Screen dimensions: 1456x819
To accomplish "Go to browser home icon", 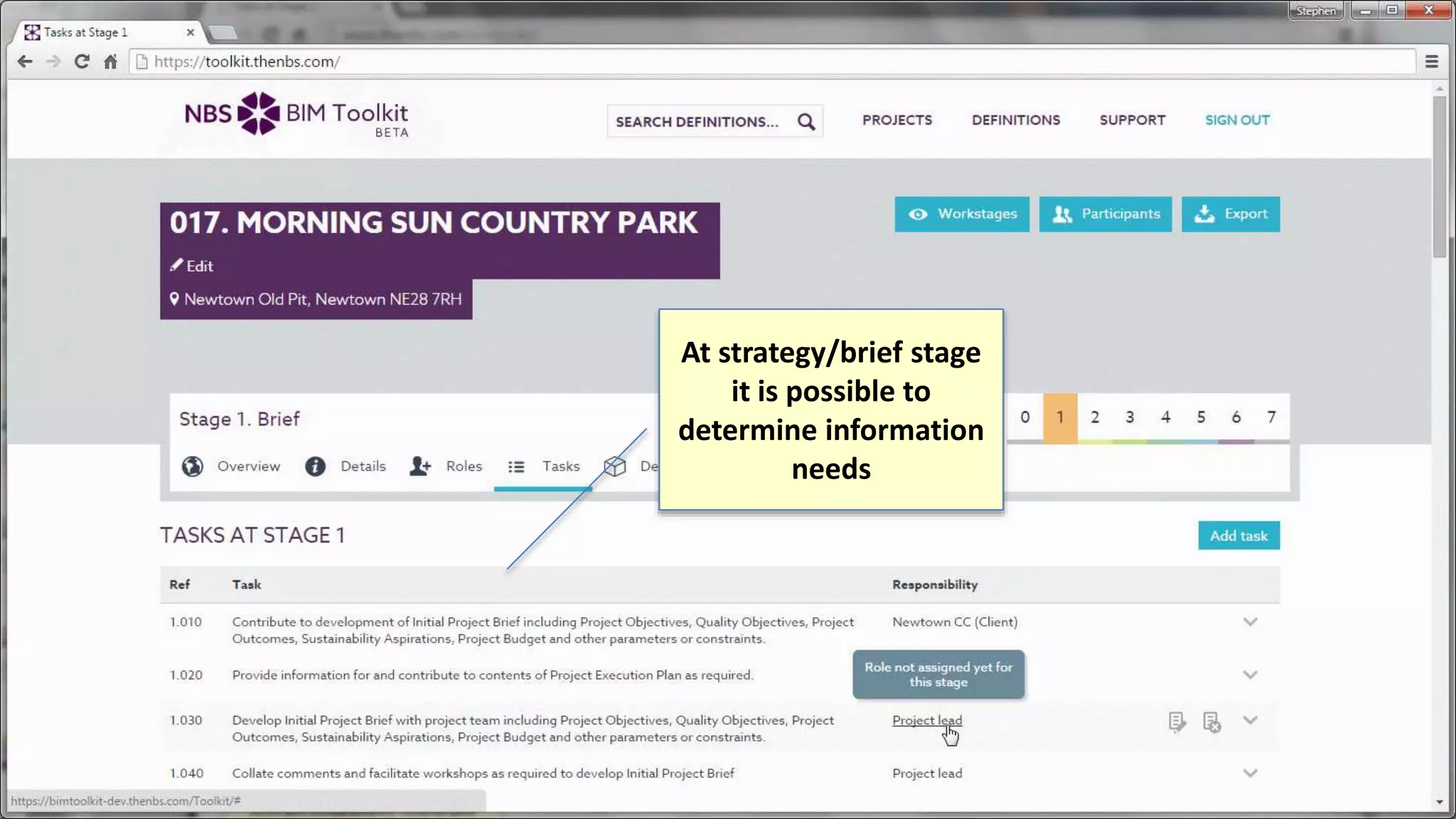I will coord(110,62).
